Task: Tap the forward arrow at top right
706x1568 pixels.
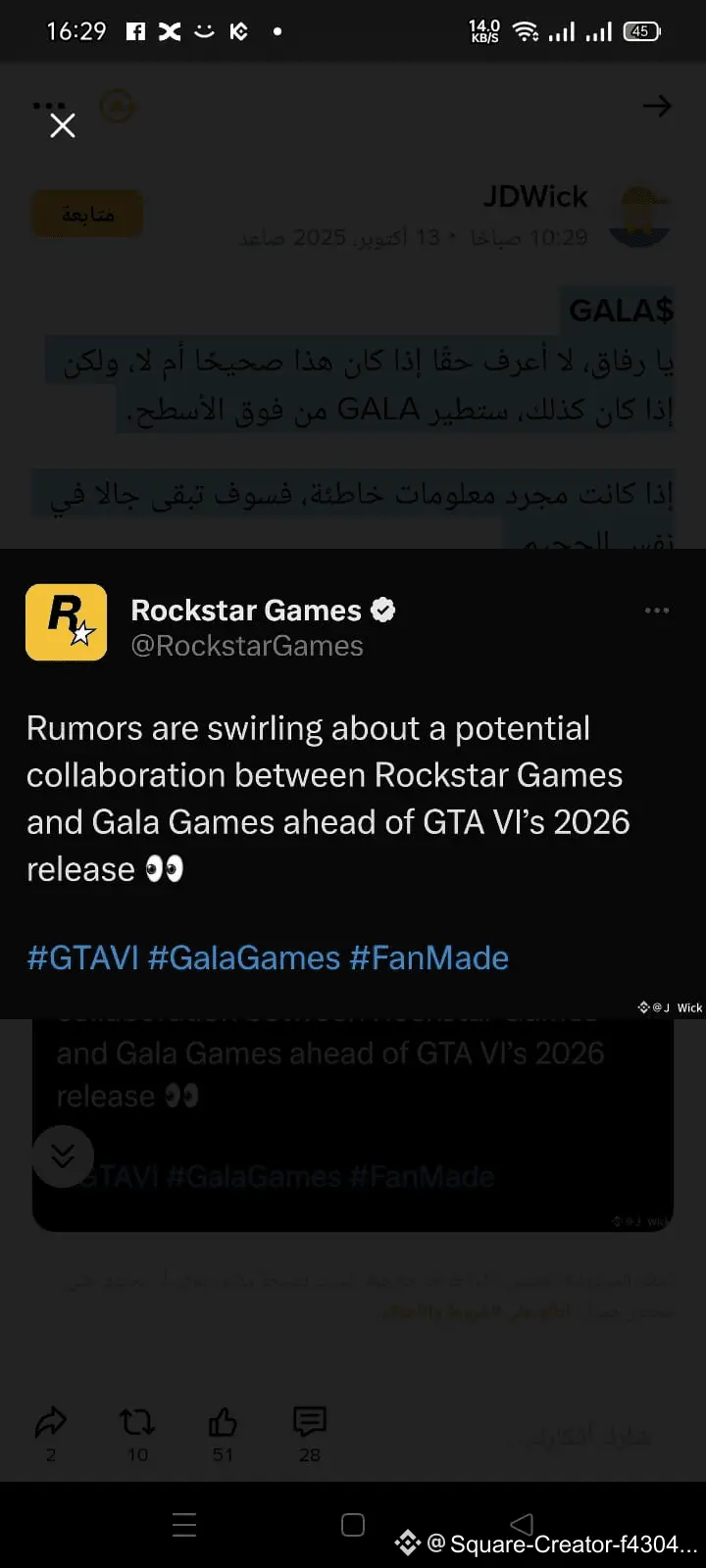Action: [x=657, y=106]
